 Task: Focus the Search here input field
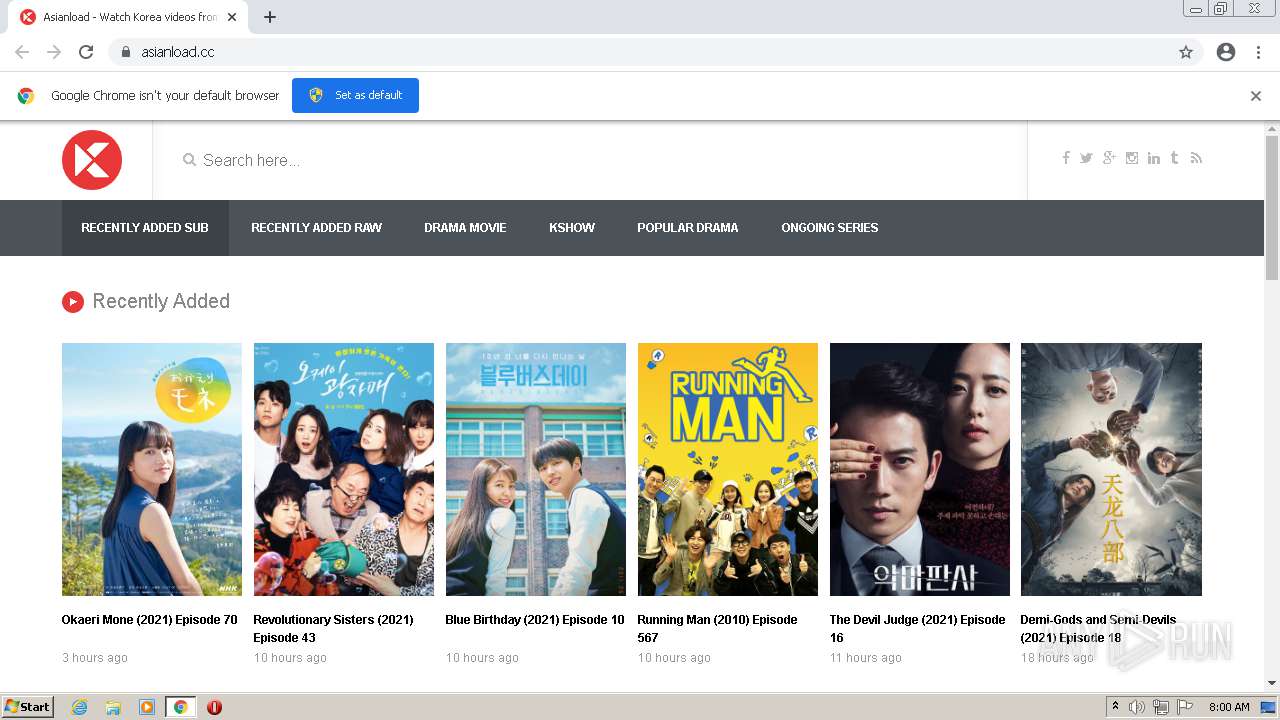click(590, 160)
